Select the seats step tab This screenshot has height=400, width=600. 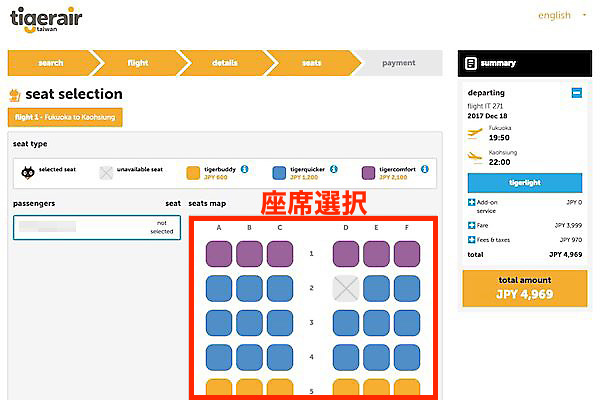(311, 63)
